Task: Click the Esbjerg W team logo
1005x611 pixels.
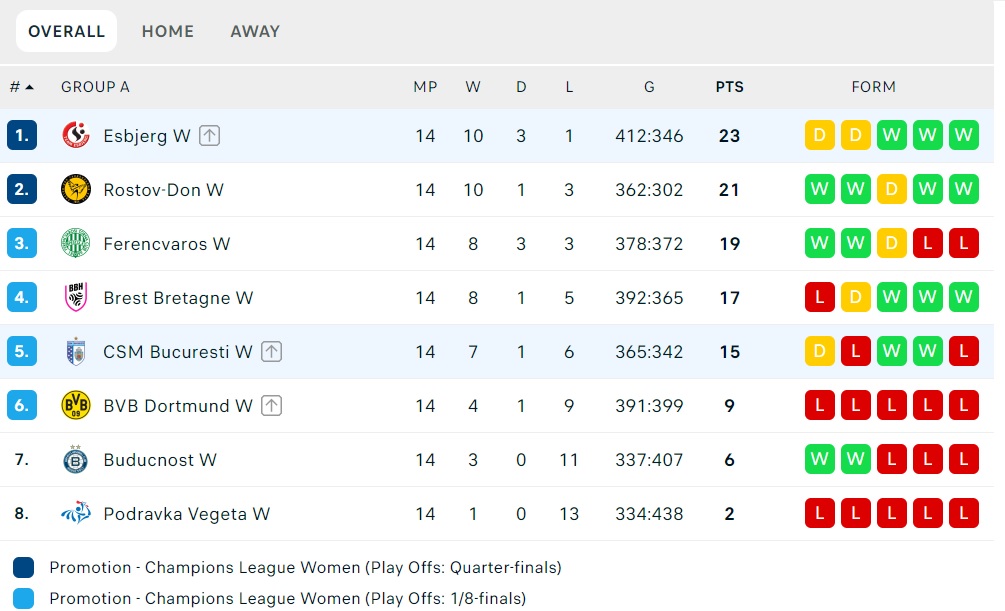Action: tap(76, 136)
